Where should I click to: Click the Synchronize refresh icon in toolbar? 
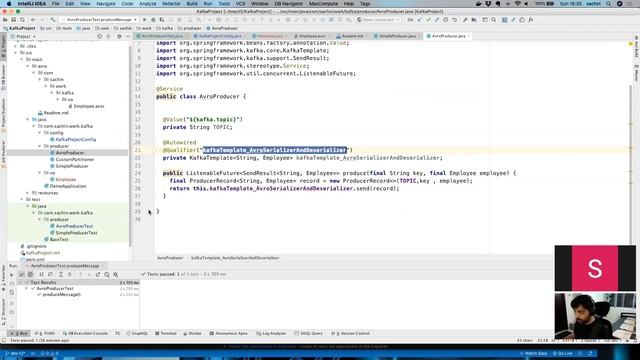tap(22, 20)
